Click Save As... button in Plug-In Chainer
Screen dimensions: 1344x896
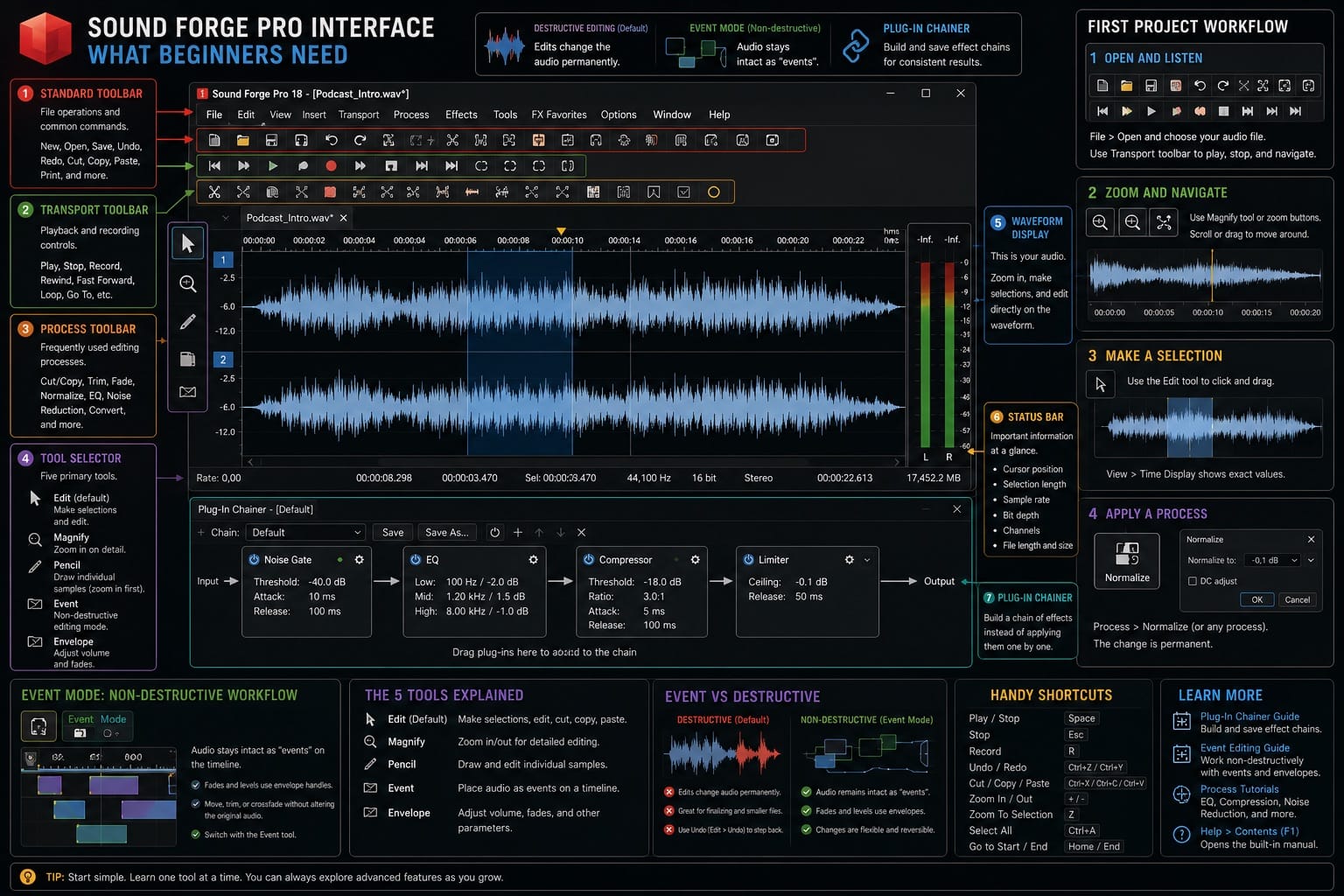[x=446, y=532]
